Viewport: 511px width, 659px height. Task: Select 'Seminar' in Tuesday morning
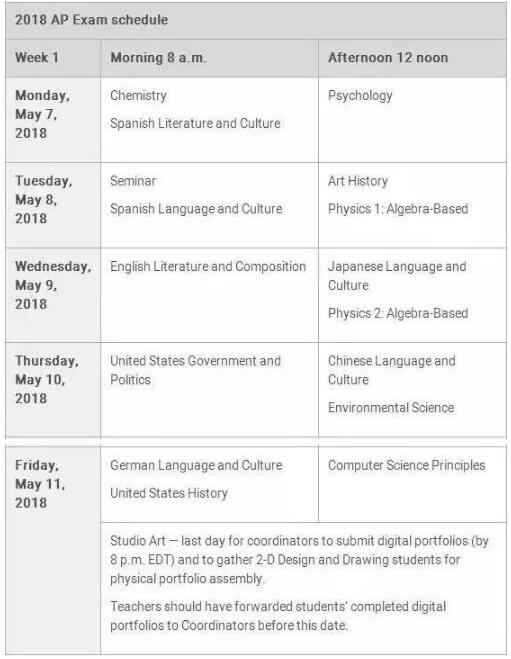(x=133, y=181)
